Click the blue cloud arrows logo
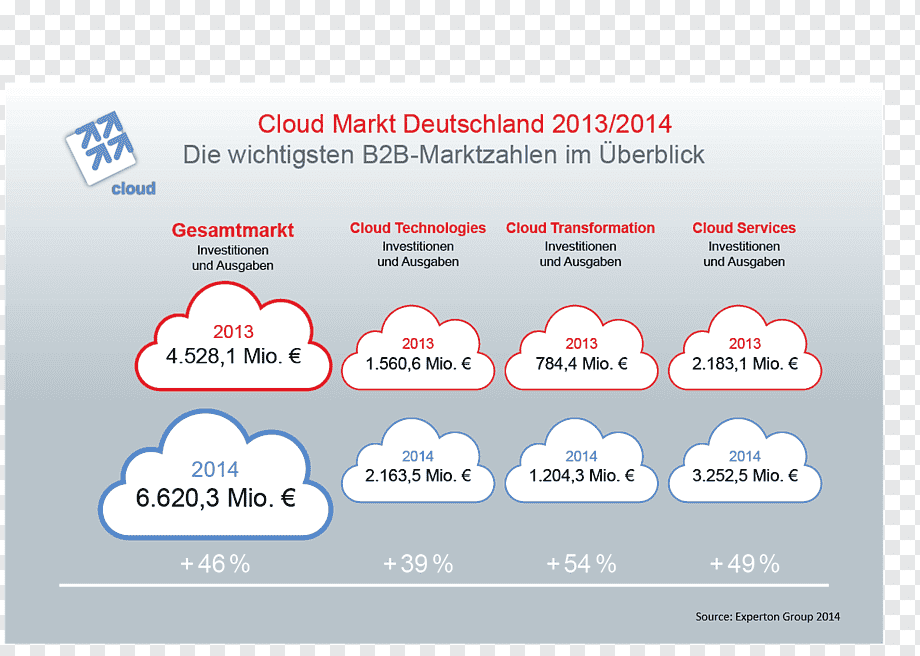 (110, 154)
